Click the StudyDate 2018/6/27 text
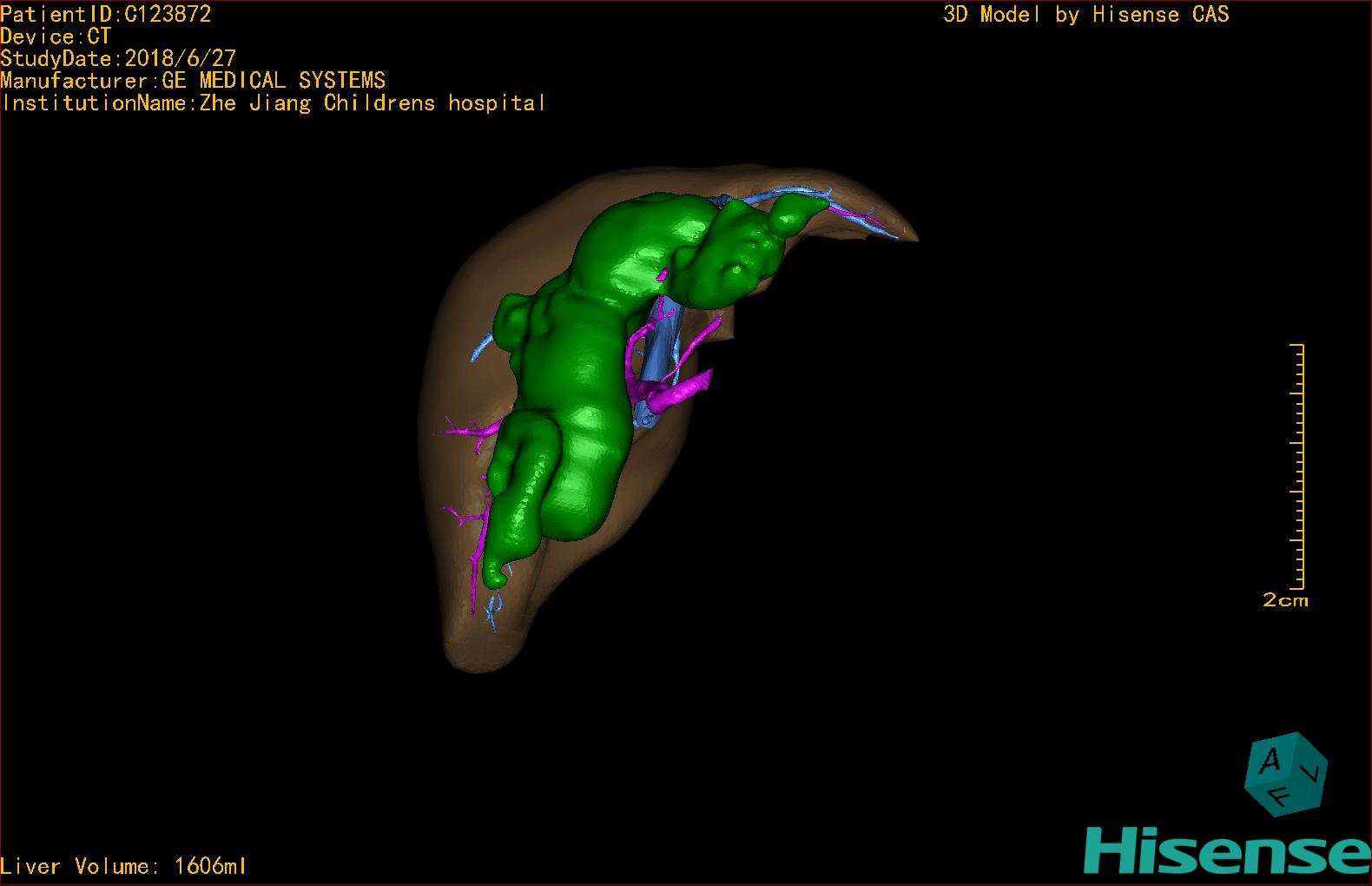The width and height of the screenshot is (1372, 886). point(118,58)
